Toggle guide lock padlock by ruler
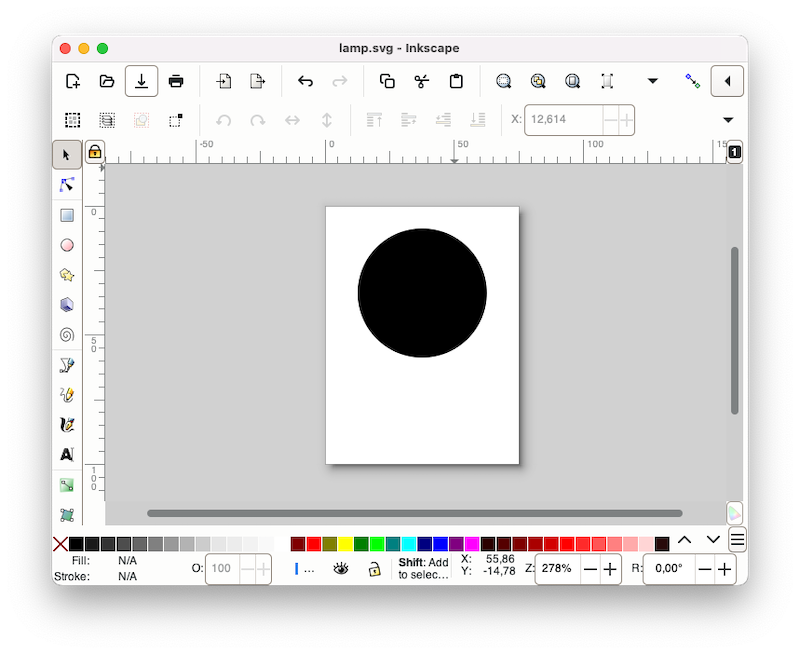 (95, 152)
